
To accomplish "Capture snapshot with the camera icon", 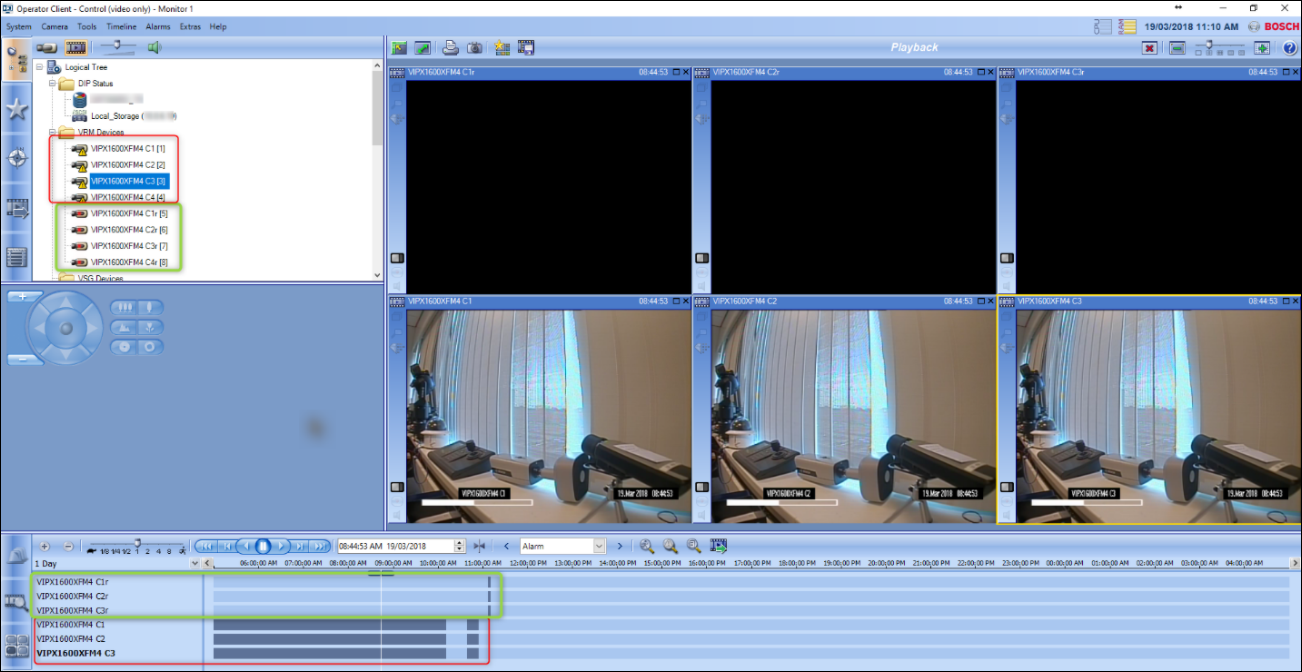I will coord(475,47).
